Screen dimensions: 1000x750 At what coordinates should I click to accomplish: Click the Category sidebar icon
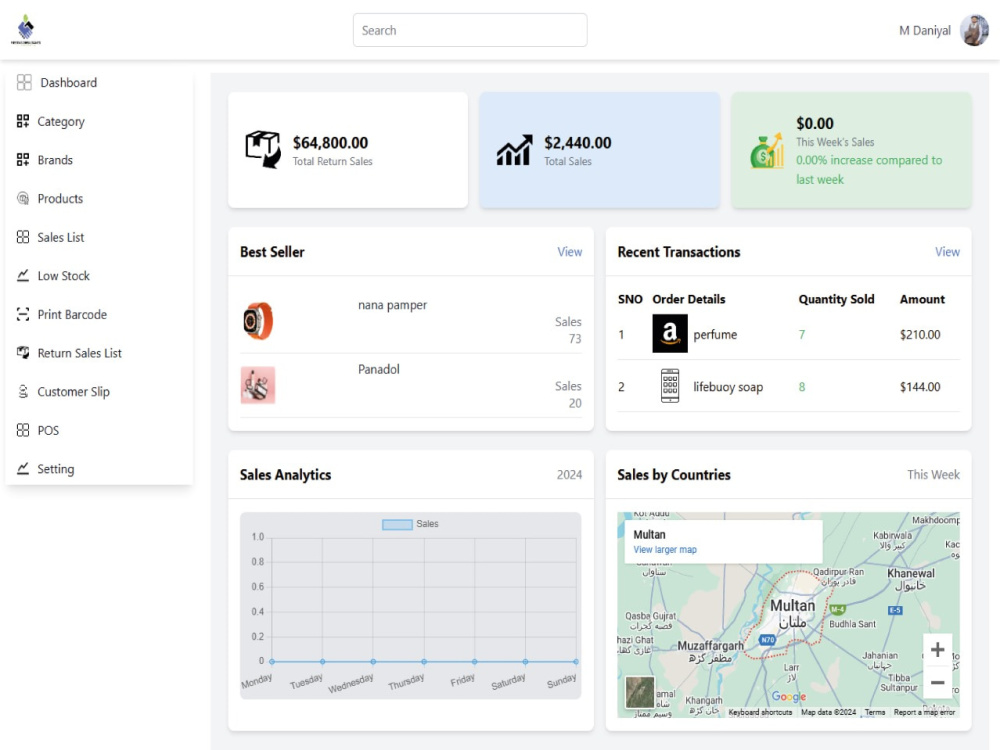23,121
